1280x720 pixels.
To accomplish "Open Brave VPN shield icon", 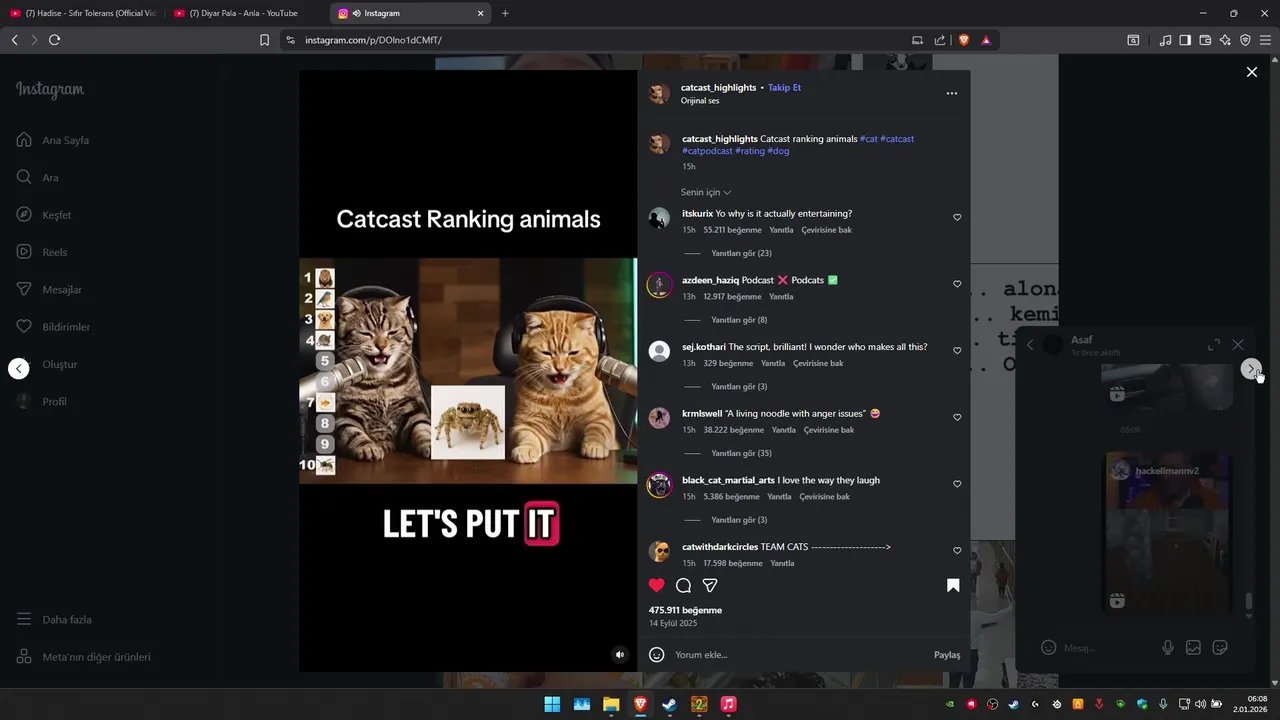I will [x=1245, y=40].
